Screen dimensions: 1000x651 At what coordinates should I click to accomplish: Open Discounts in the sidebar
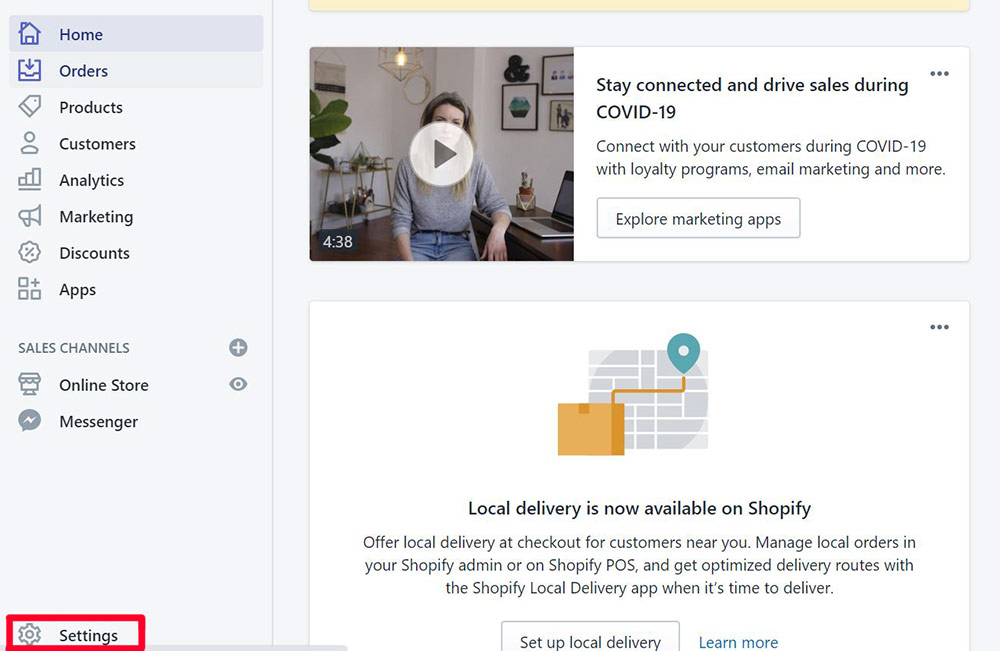tap(136, 252)
